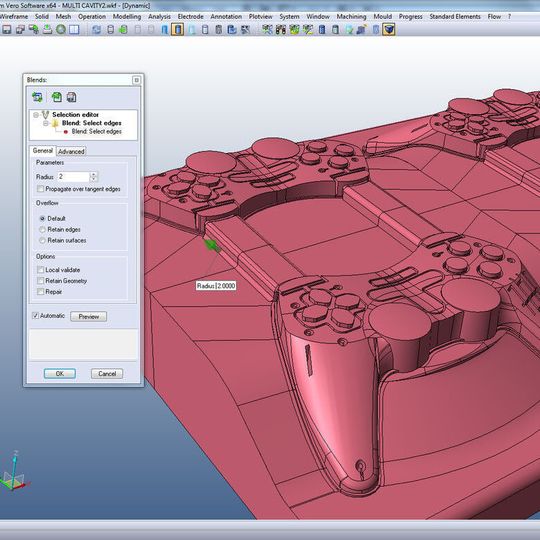Click the overlapping windows icon in main toolbar
Viewport: 540px width, 540px height.
(20, 30)
